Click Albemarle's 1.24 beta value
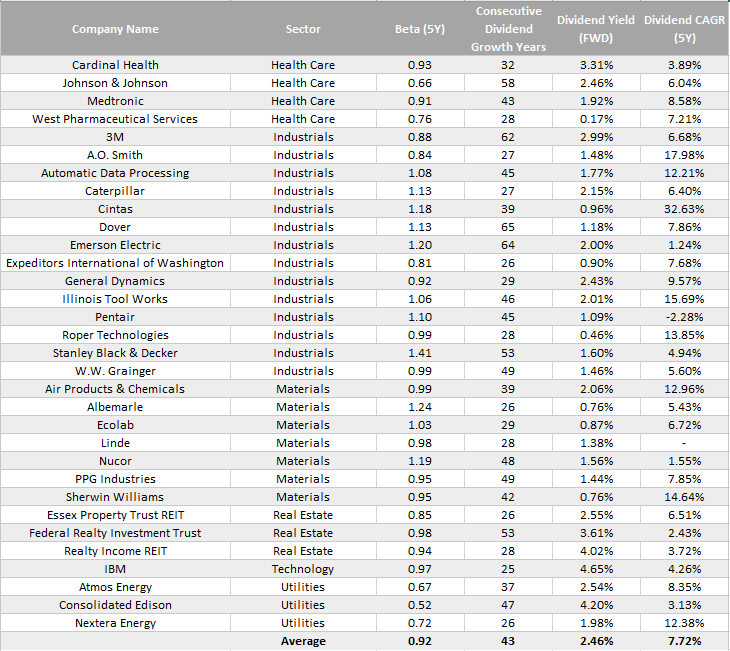 pyautogui.click(x=420, y=407)
